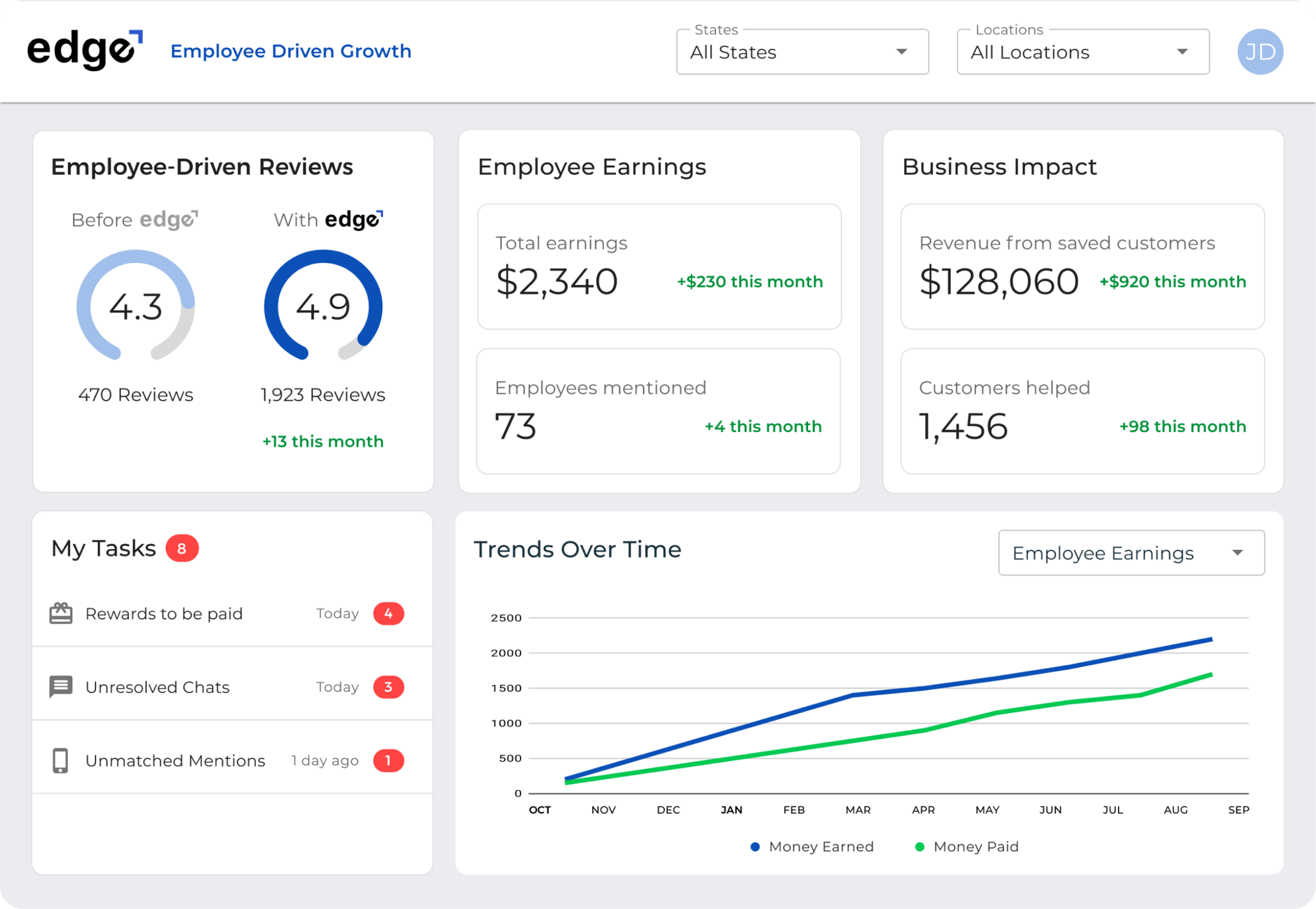Open the Locations dropdown showing All Locations
Image resolution: width=1316 pixels, height=909 pixels.
[1083, 51]
